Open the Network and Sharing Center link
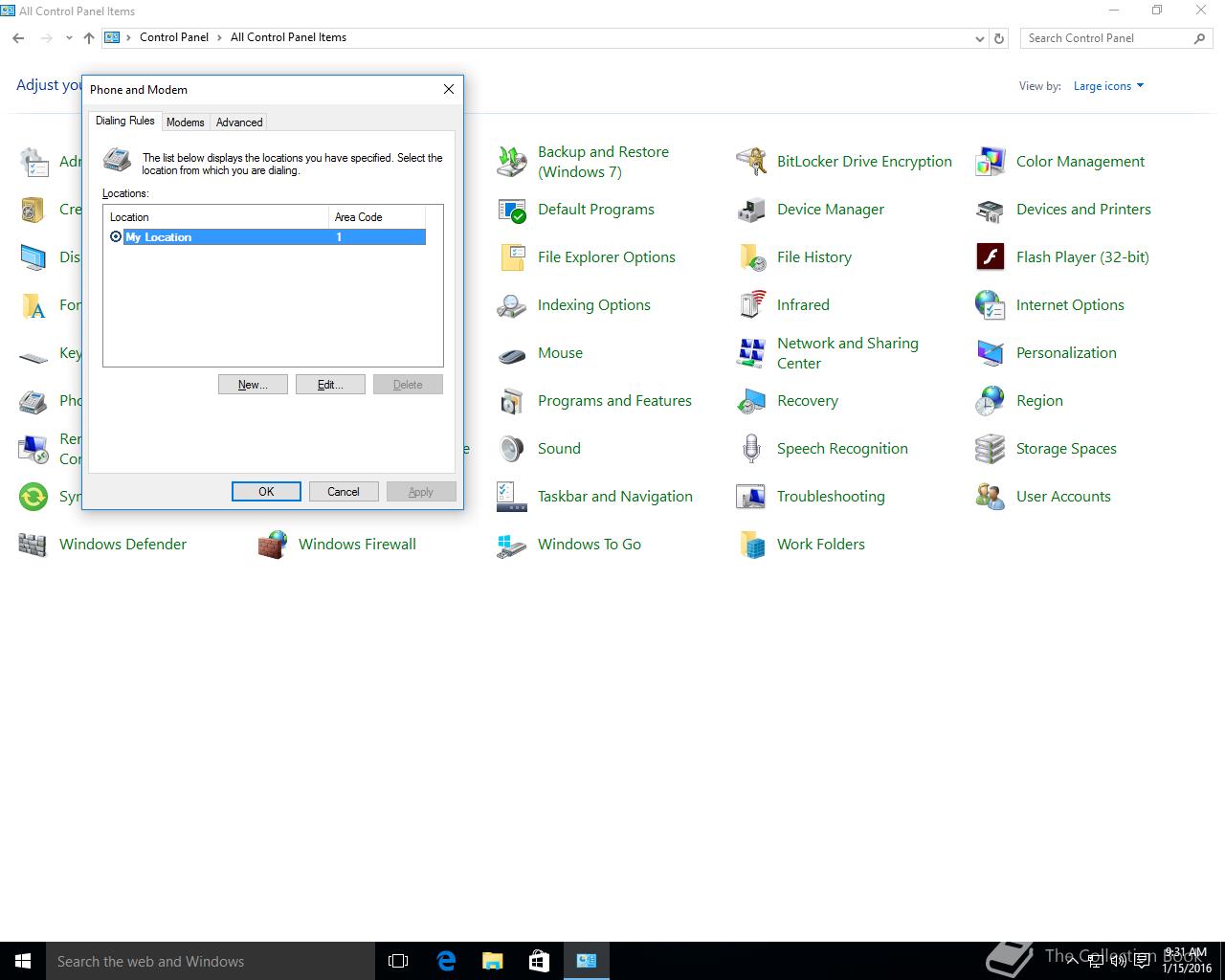1225x980 pixels. pos(847,353)
